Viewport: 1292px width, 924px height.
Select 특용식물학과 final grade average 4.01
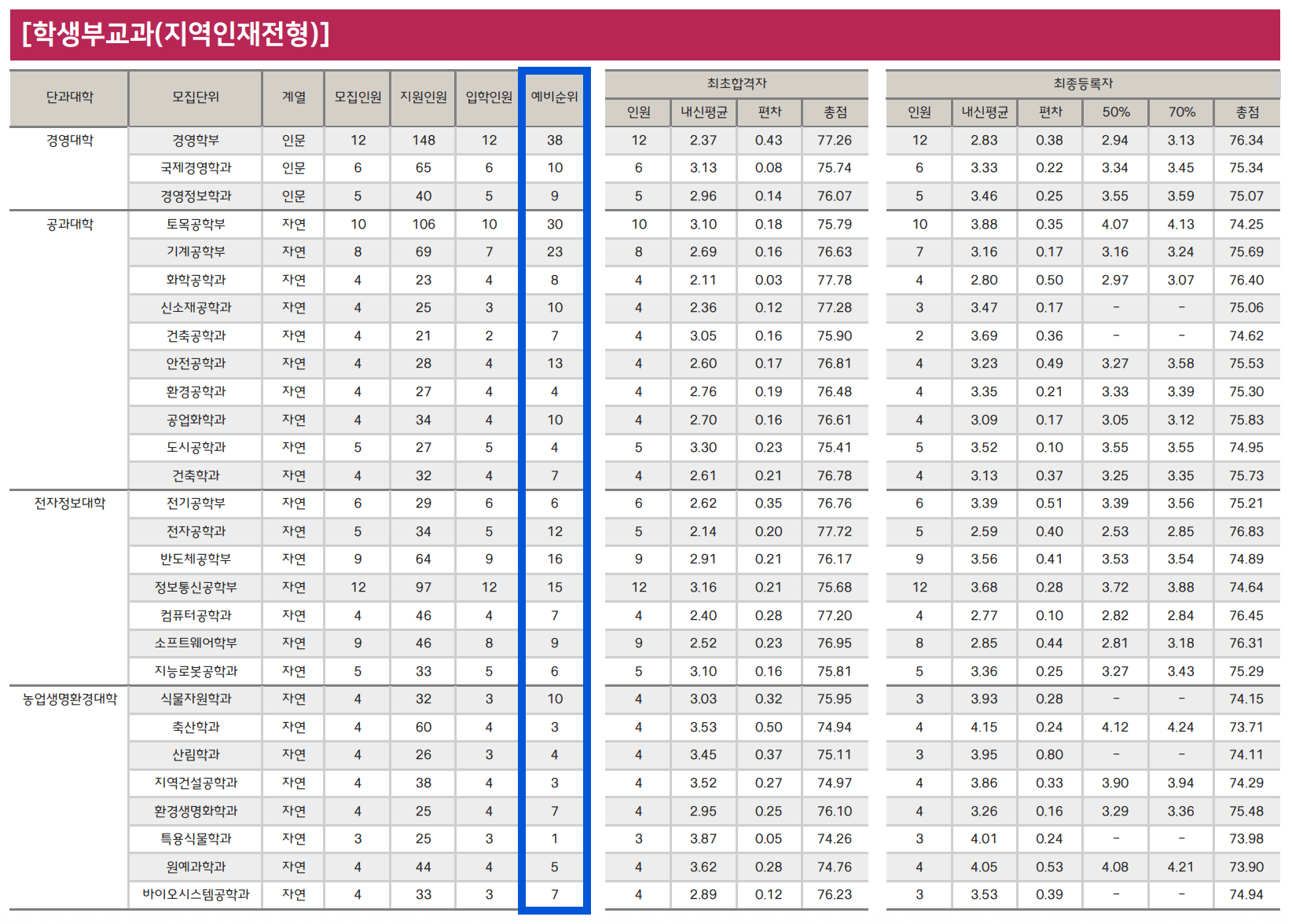tap(984, 839)
